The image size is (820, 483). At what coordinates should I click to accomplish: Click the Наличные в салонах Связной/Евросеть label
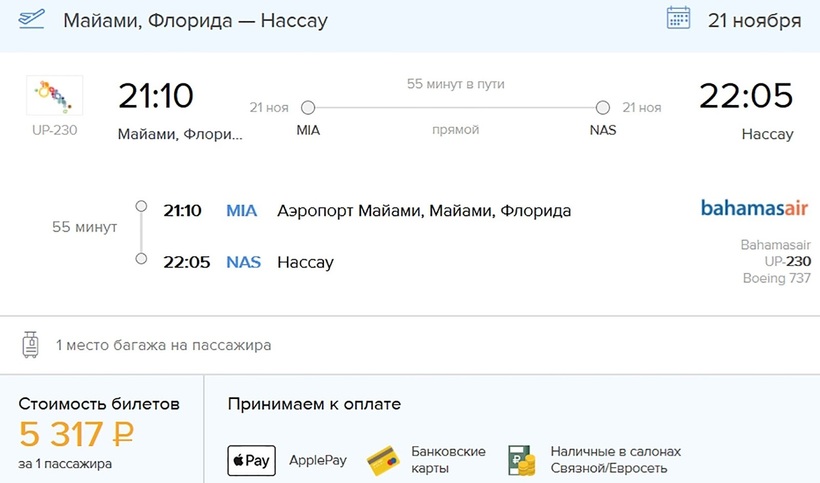pyautogui.click(x=615, y=460)
